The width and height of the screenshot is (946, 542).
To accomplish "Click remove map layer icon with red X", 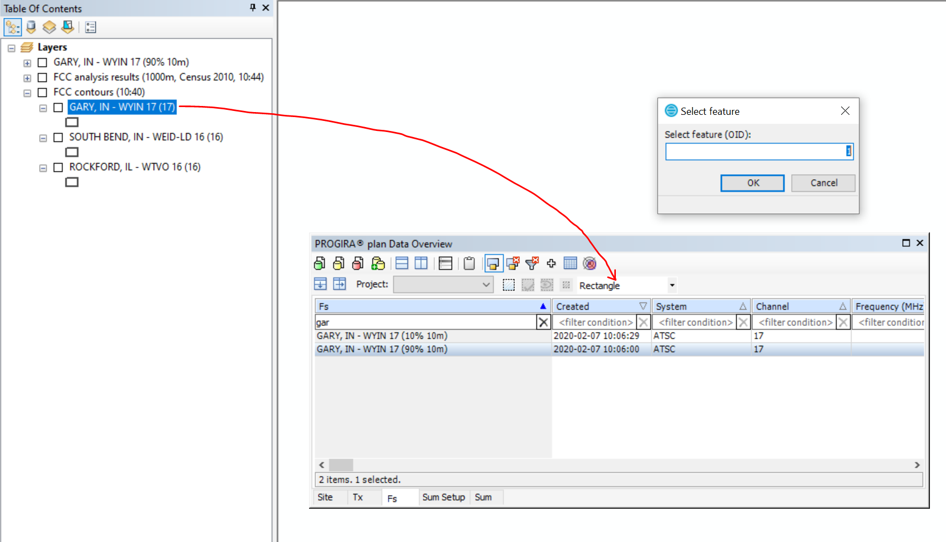I will point(513,263).
